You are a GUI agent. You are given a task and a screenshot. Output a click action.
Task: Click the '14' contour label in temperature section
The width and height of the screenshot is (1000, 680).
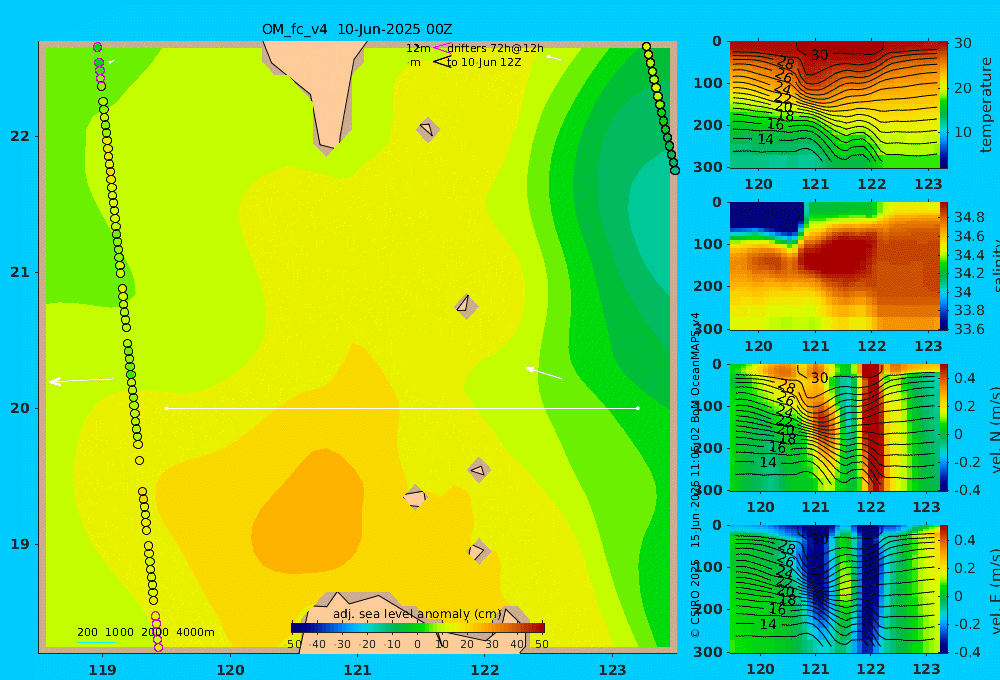(x=765, y=139)
